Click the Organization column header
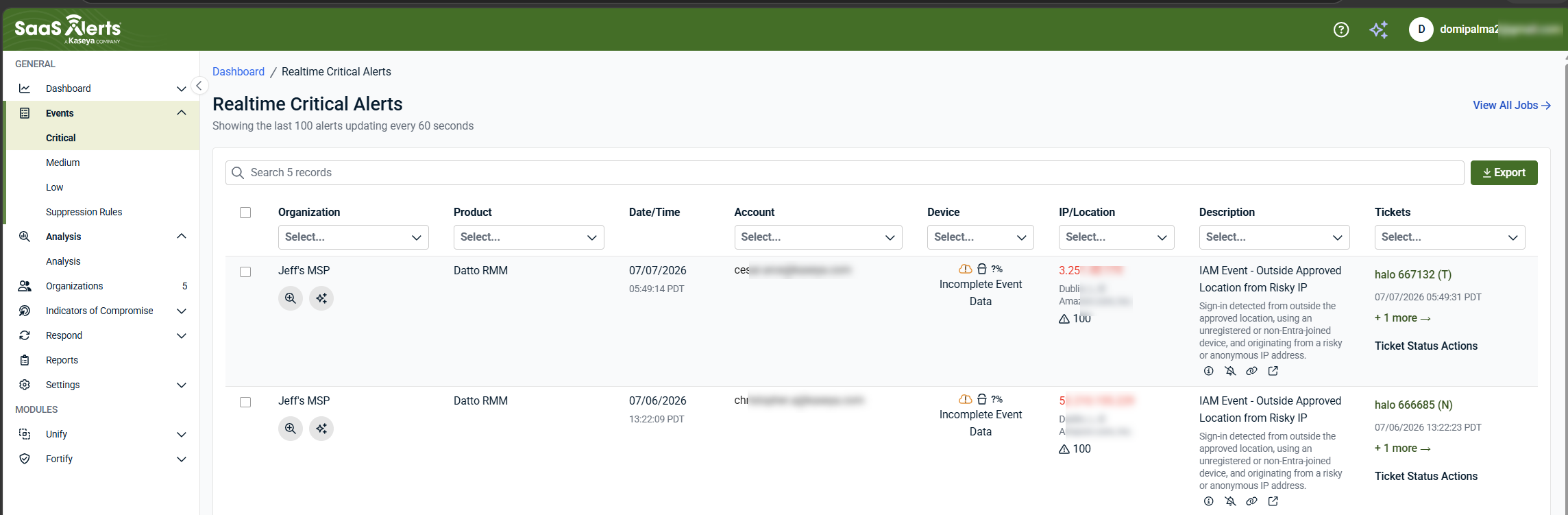The height and width of the screenshot is (515, 1568). click(x=309, y=213)
